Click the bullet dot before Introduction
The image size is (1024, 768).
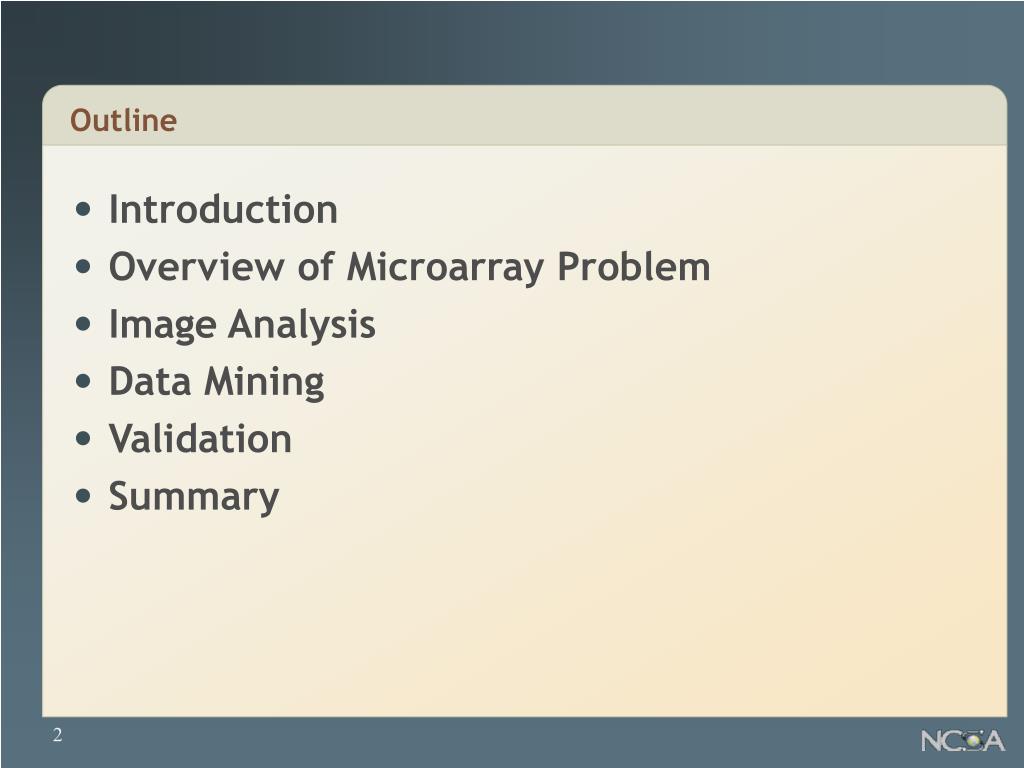(x=83, y=210)
